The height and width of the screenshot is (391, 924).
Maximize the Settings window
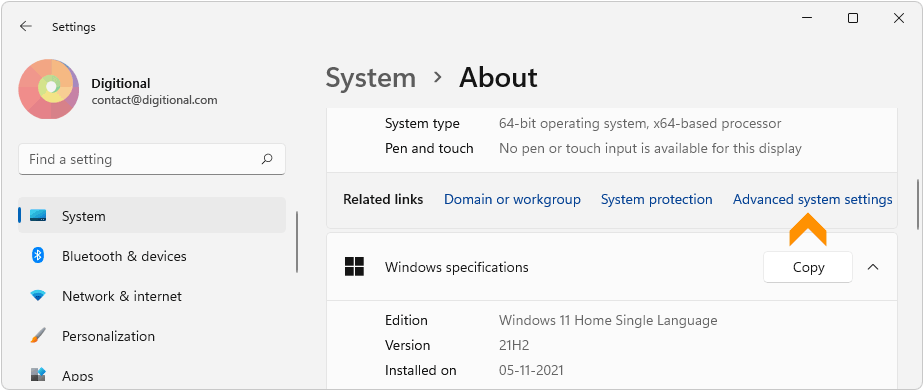click(x=853, y=18)
